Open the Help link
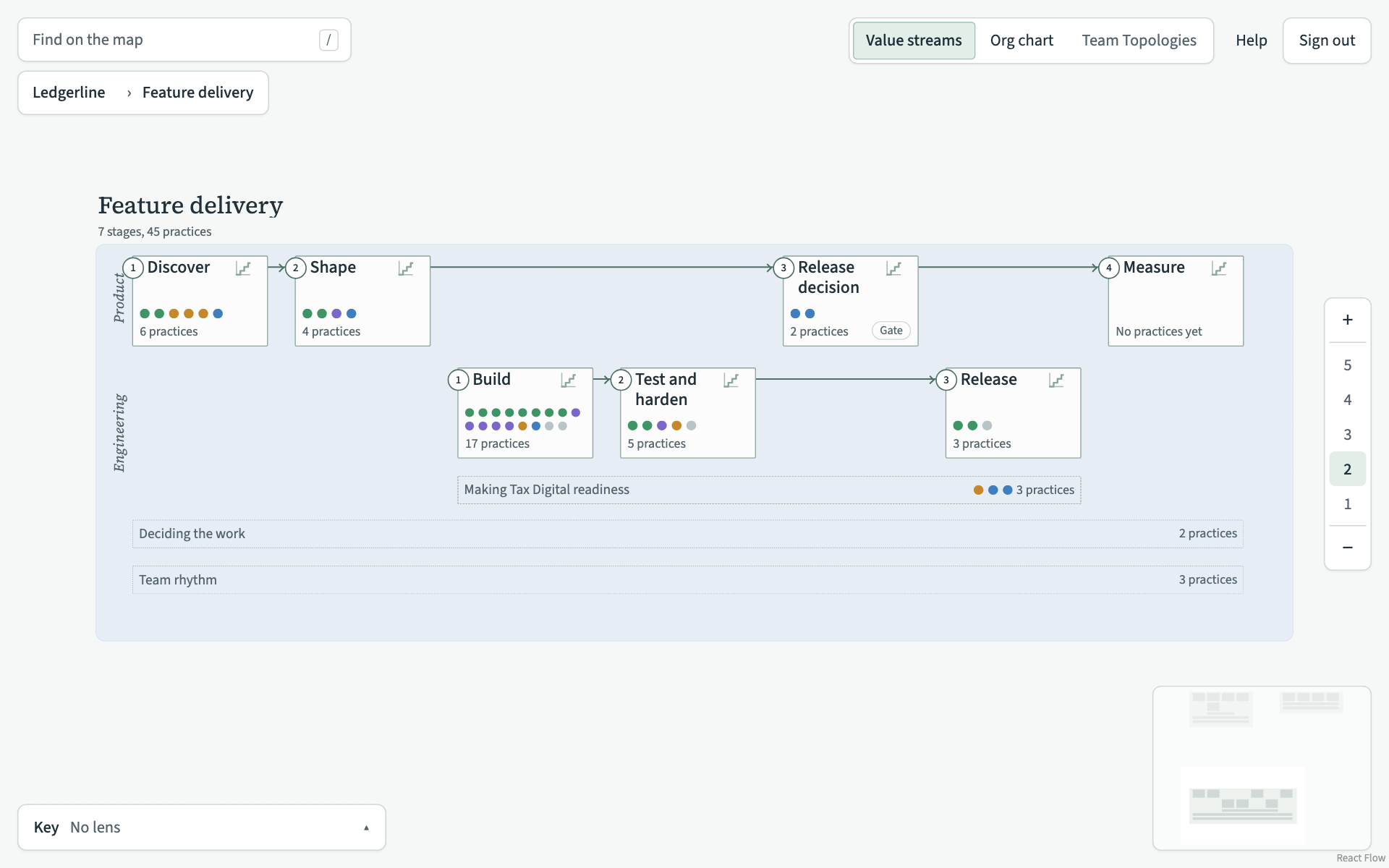The width and height of the screenshot is (1389, 868). 1251,41
